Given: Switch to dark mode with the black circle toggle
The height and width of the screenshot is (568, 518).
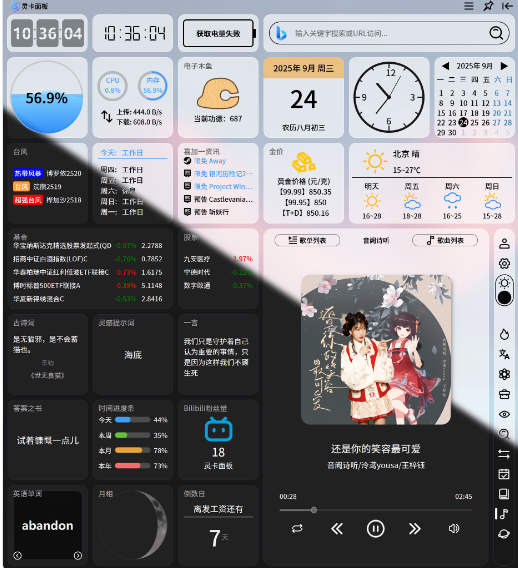Looking at the screenshot, I should [x=504, y=298].
